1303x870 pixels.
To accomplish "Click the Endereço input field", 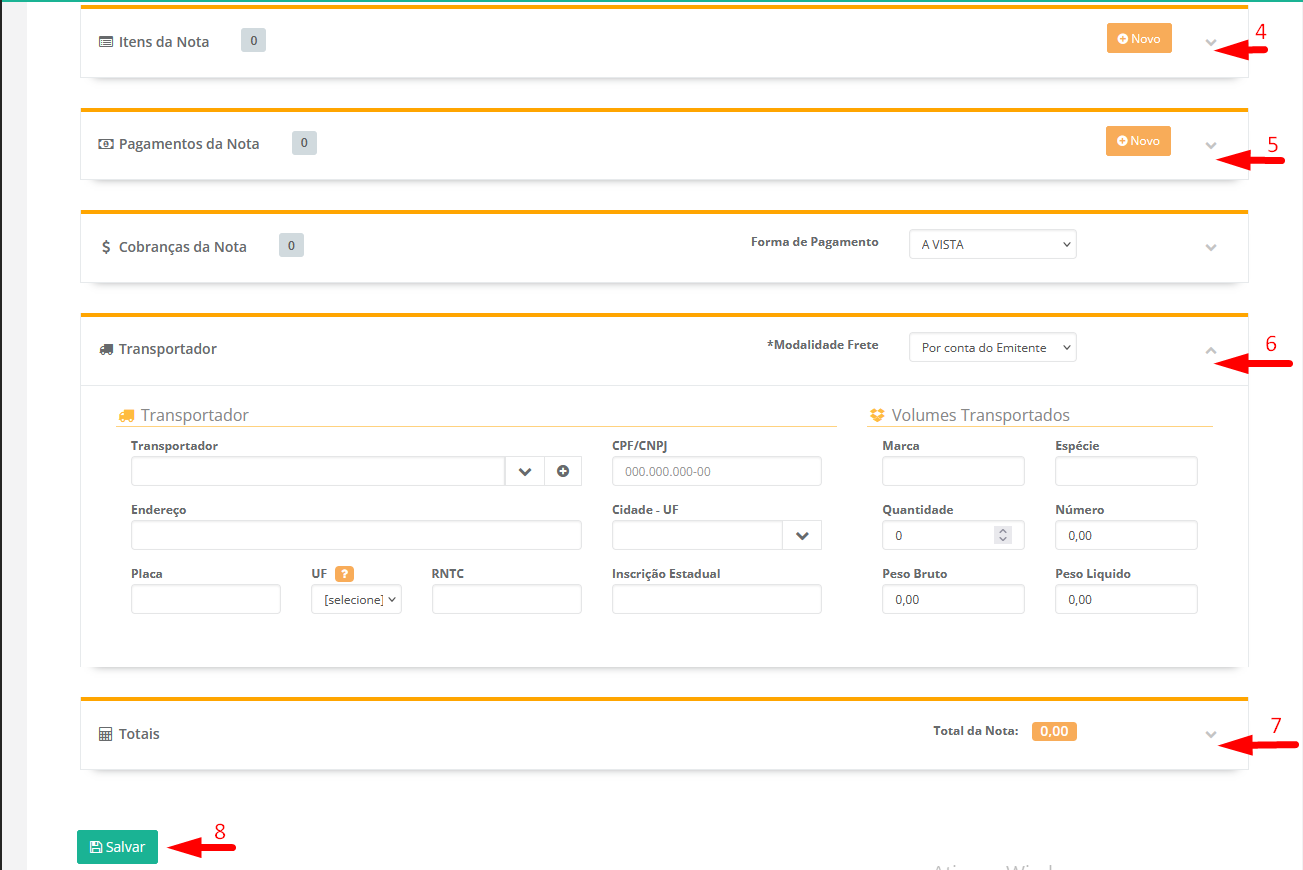I will pyautogui.click(x=356, y=535).
